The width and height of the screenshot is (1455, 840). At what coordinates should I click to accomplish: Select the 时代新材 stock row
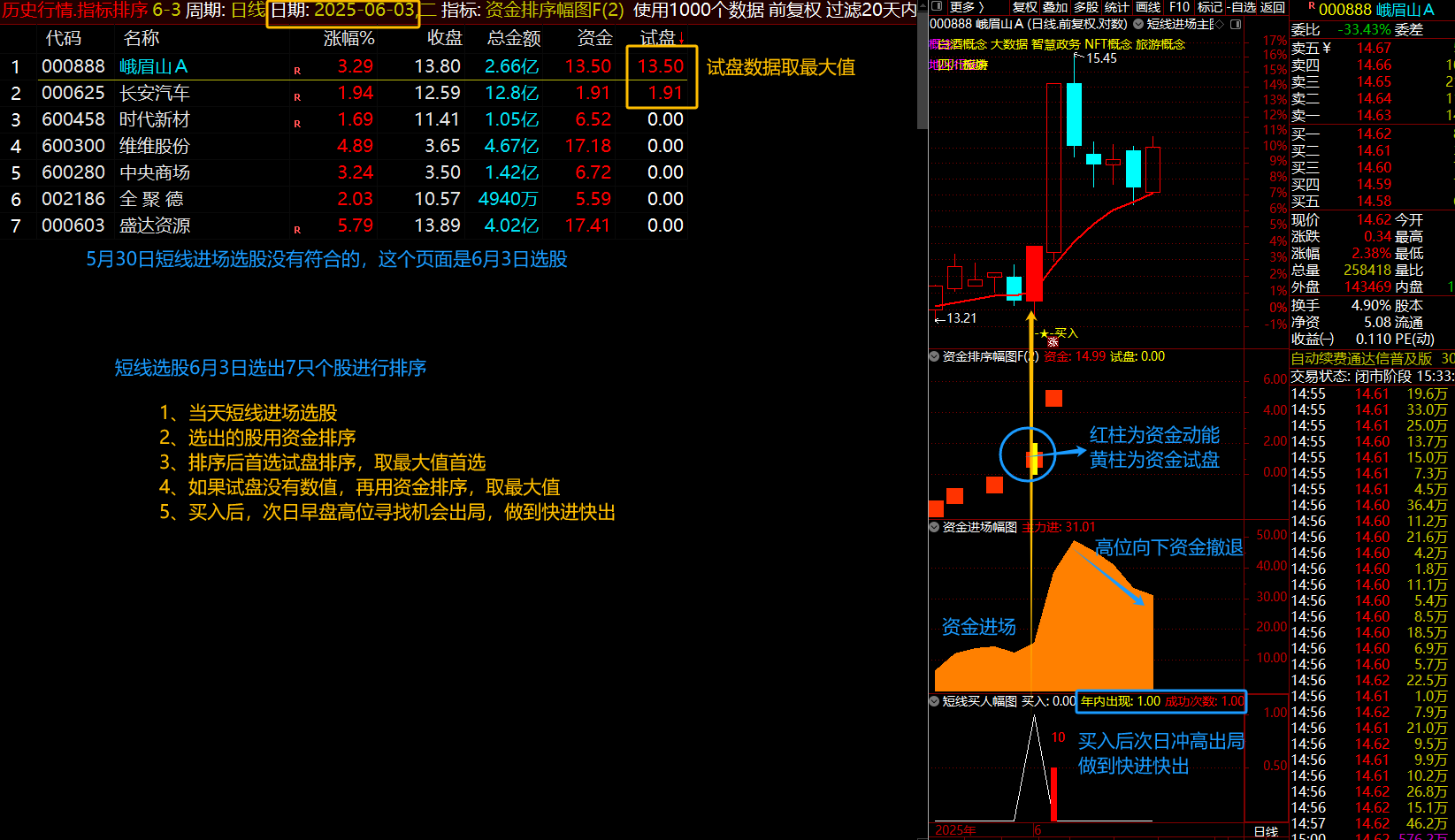point(345,119)
